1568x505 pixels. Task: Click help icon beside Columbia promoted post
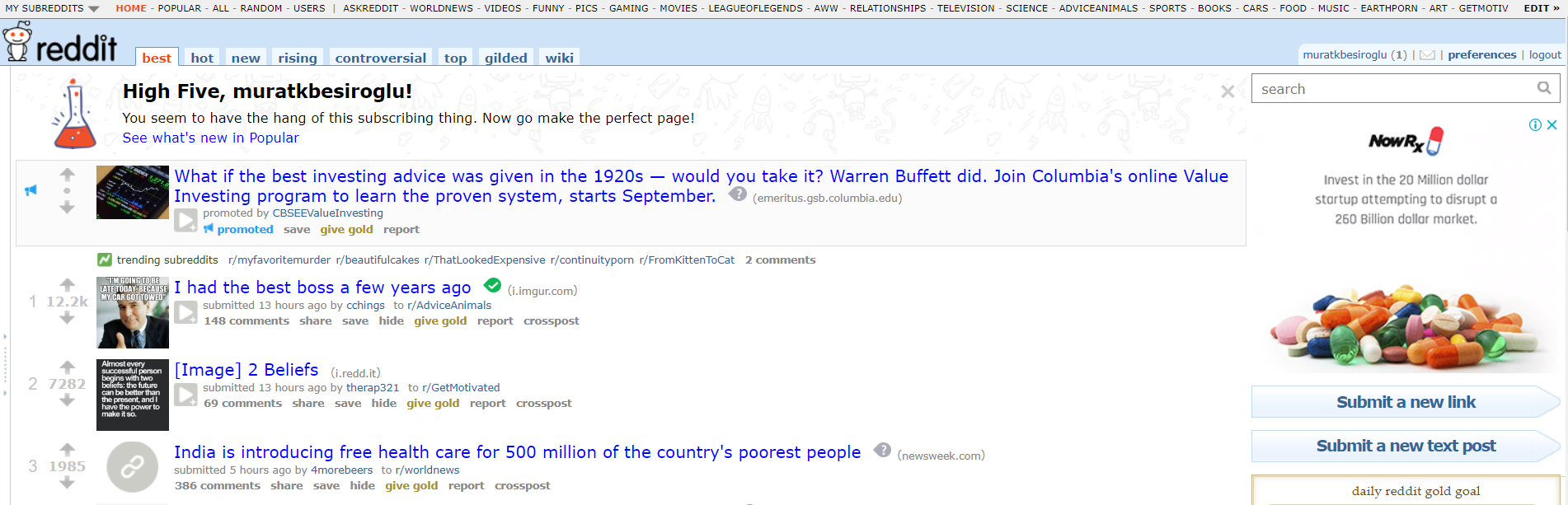738,194
